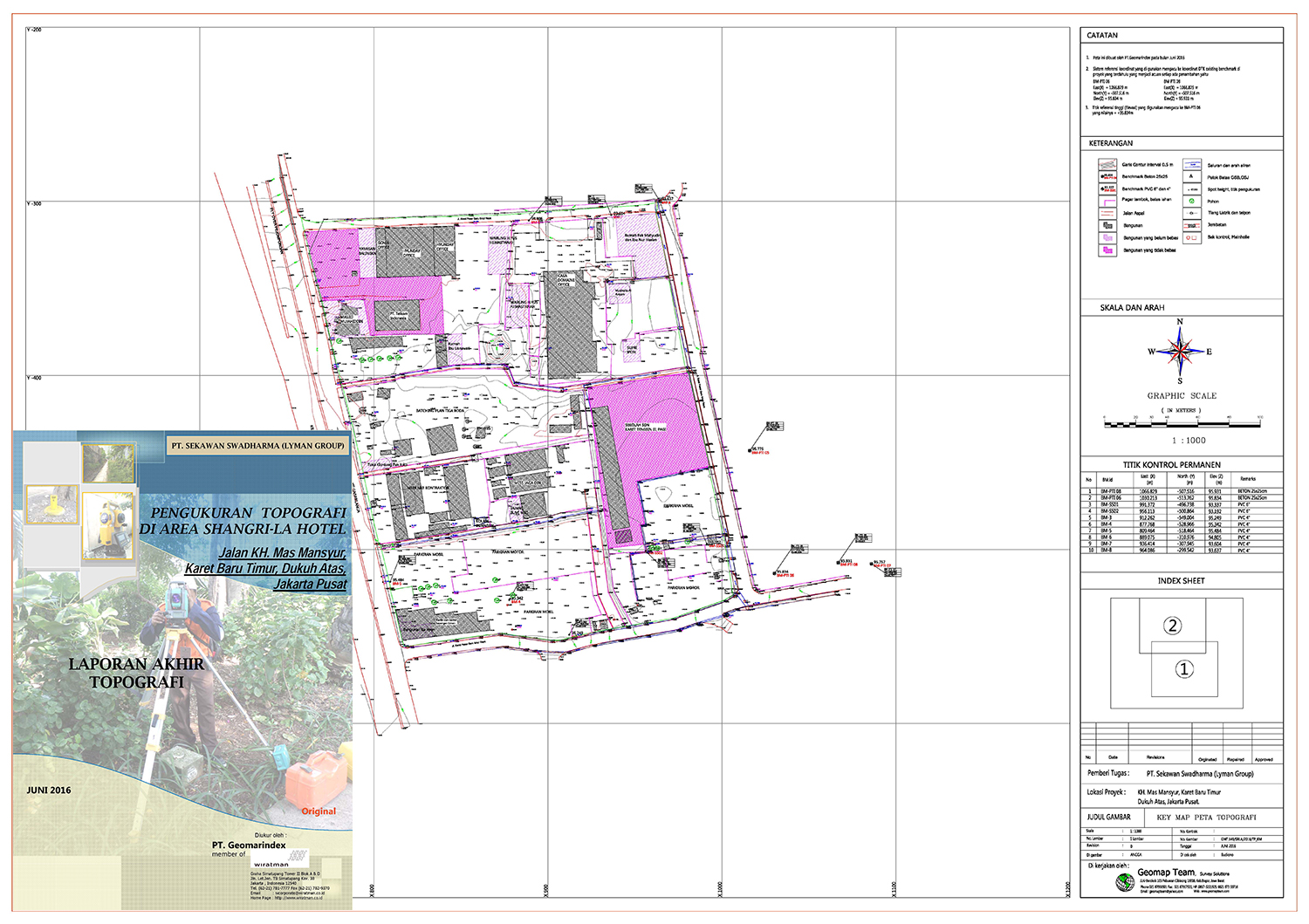
Task: Click the Jalan Aspal legend symbol
Action: 1107,214
